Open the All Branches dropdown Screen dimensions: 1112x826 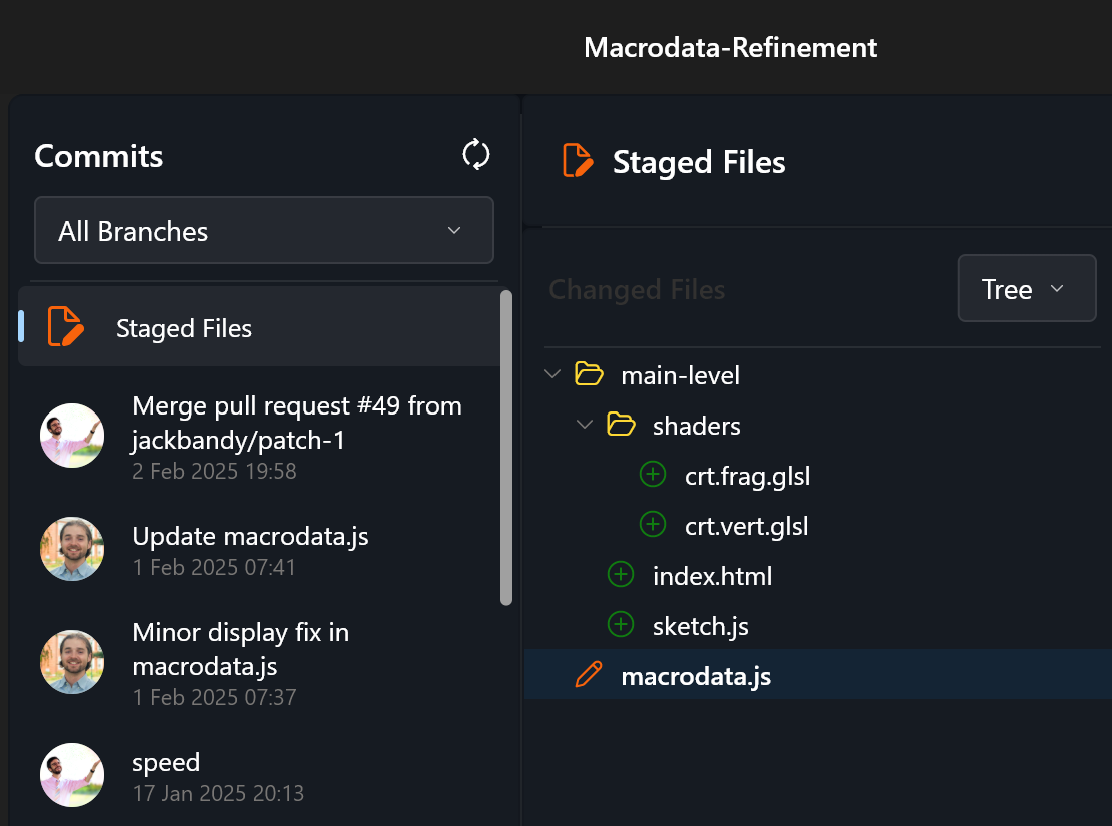click(264, 230)
